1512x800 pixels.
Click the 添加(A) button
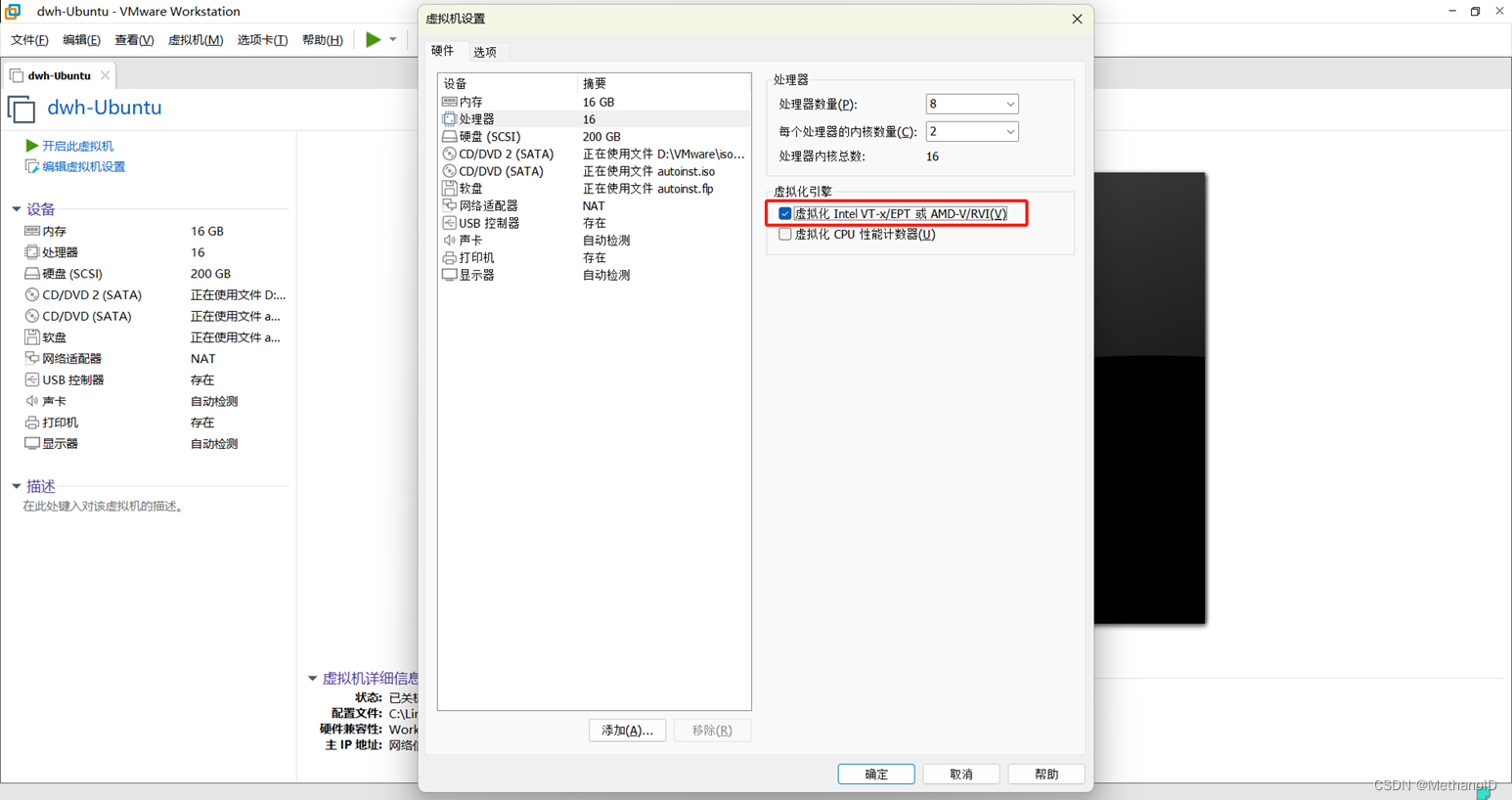click(x=627, y=731)
